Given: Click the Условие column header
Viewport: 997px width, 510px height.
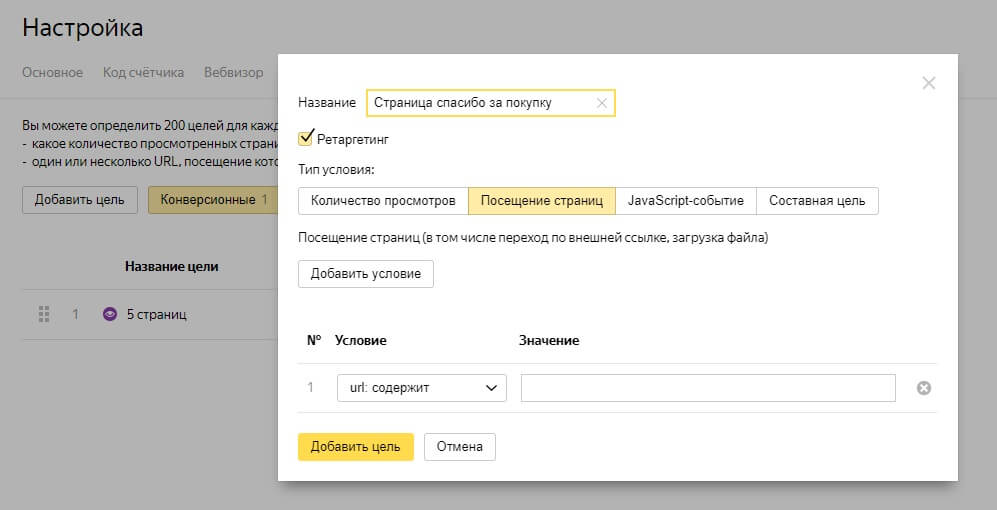Looking at the screenshot, I should [361, 341].
